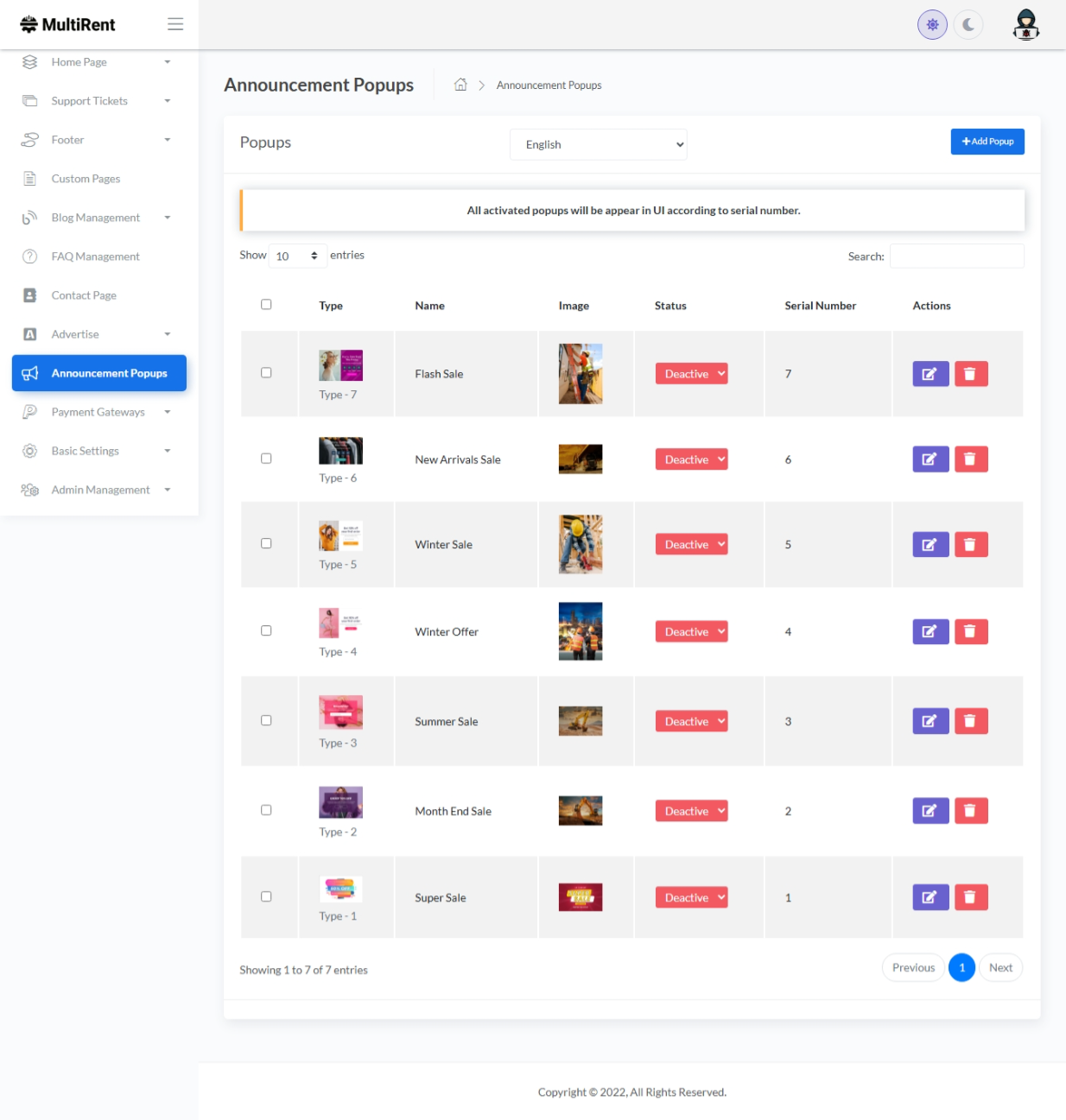The height and width of the screenshot is (1120, 1066).
Task: Delete the Super Sale popup
Action: coord(970,897)
